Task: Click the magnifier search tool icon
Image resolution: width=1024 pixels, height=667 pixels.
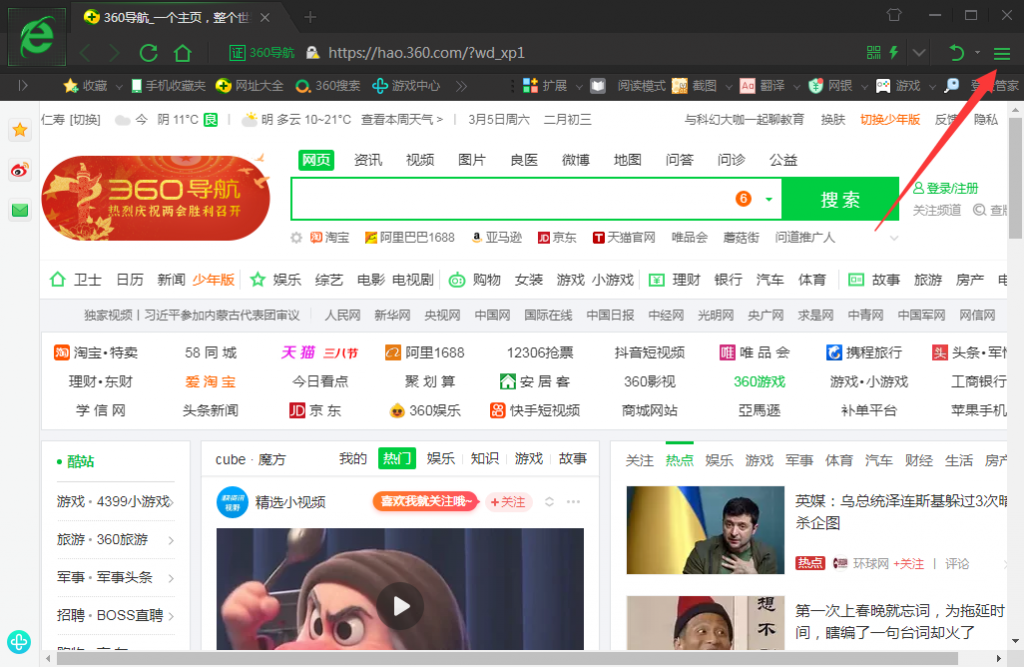Action: (952, 86)
